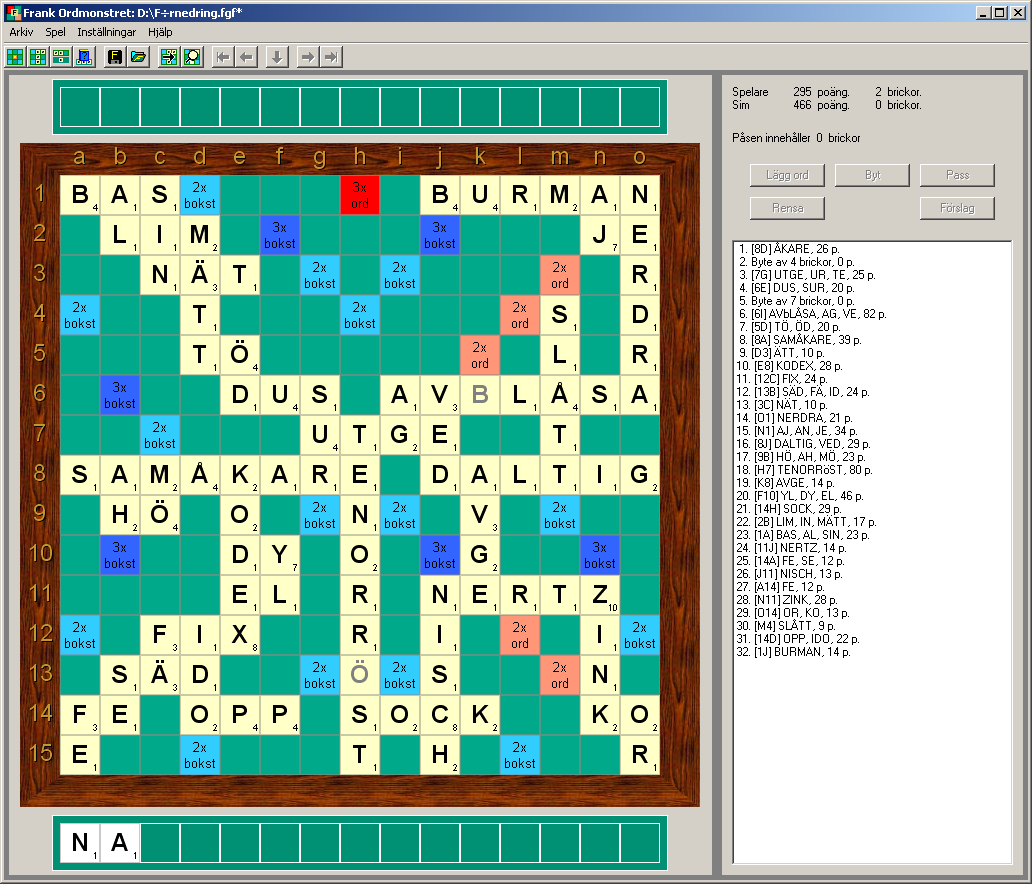This screenshot has width=1032, height=884.
Task: Step forward one move with right arrow
Action: pos(308,57)
